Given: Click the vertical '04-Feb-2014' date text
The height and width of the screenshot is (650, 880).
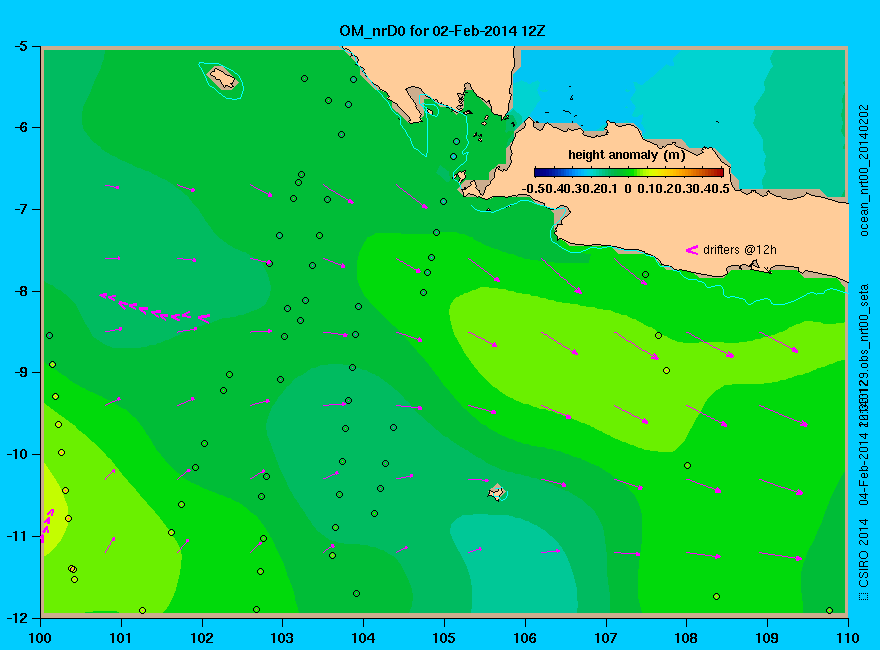Looking at the screenshot, I should pos(863,469).
